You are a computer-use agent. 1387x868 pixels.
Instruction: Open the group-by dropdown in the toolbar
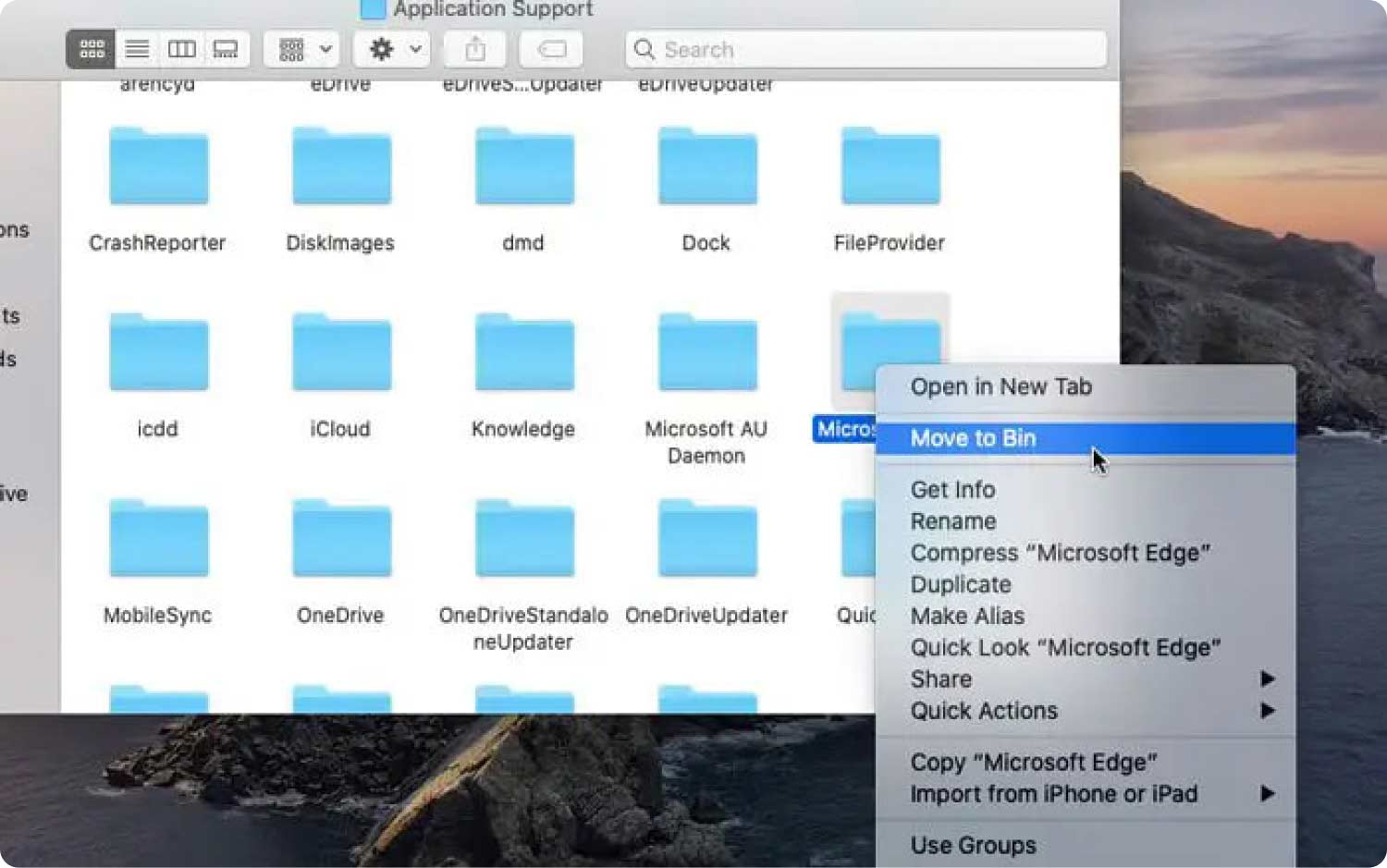point(302,49)
